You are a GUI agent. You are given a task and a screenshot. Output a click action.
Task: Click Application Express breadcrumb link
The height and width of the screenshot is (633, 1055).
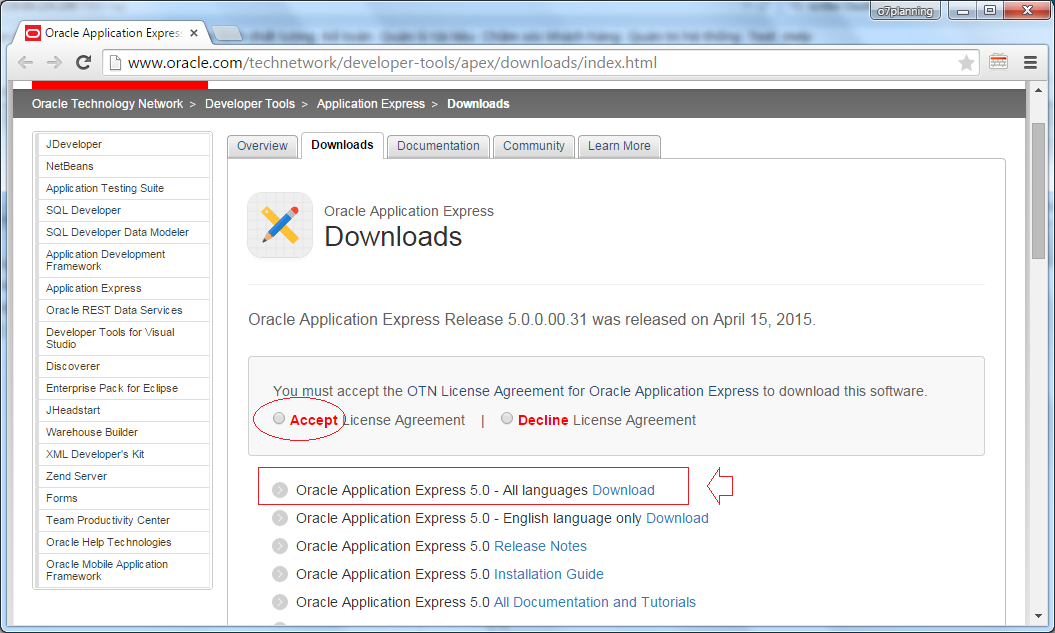(x=371, y=104)
